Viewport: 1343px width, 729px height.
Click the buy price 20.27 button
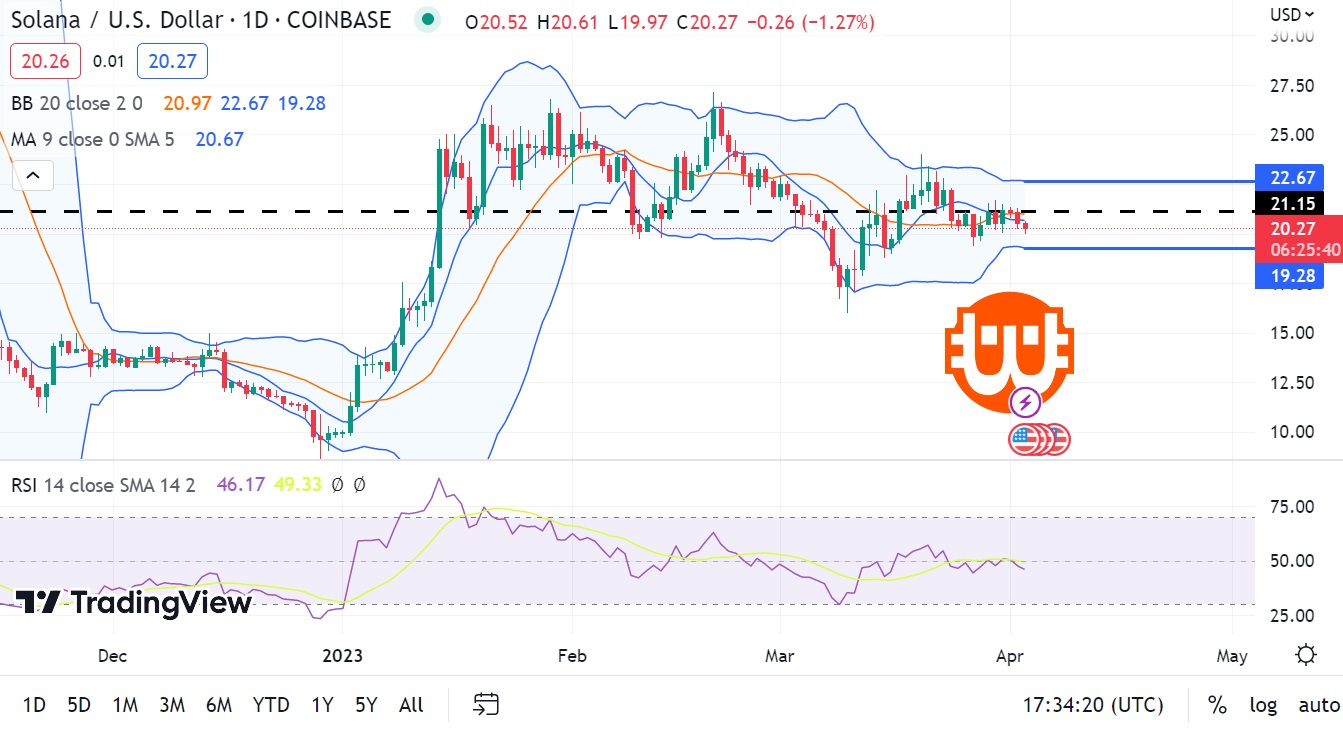pos(172,62)
